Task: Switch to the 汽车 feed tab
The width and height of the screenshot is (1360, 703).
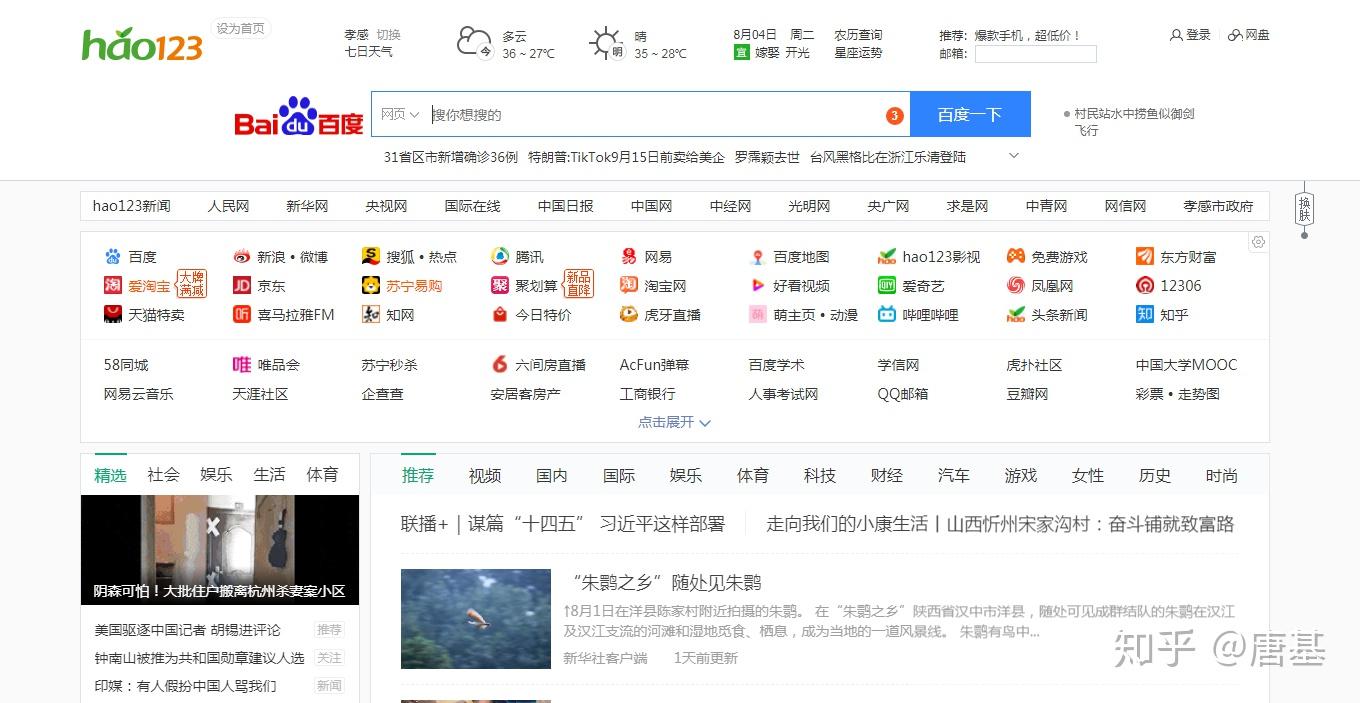Action: (x=954, y=476)
